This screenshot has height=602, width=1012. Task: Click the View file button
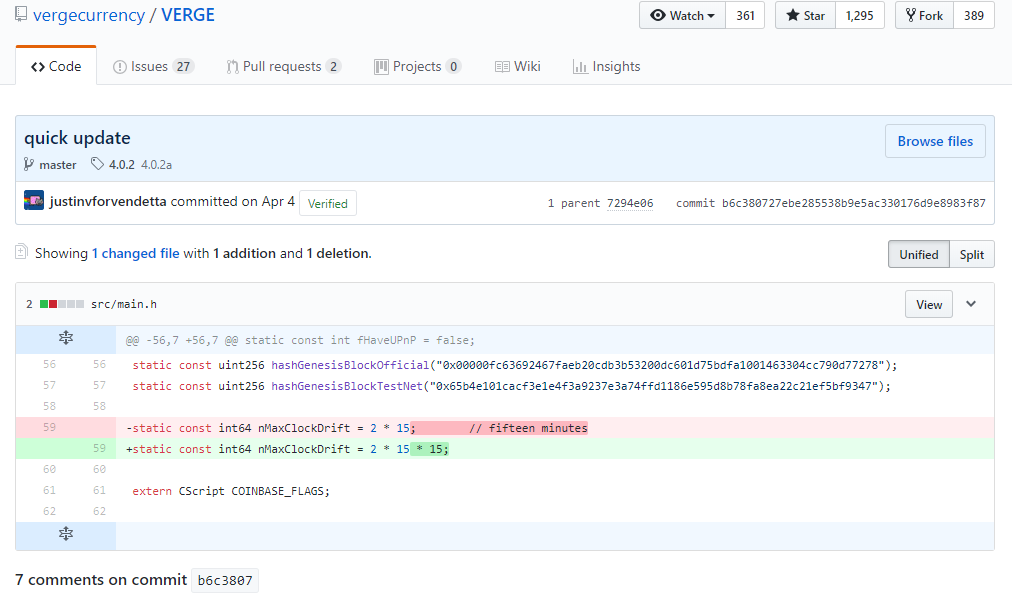point(929,305)
